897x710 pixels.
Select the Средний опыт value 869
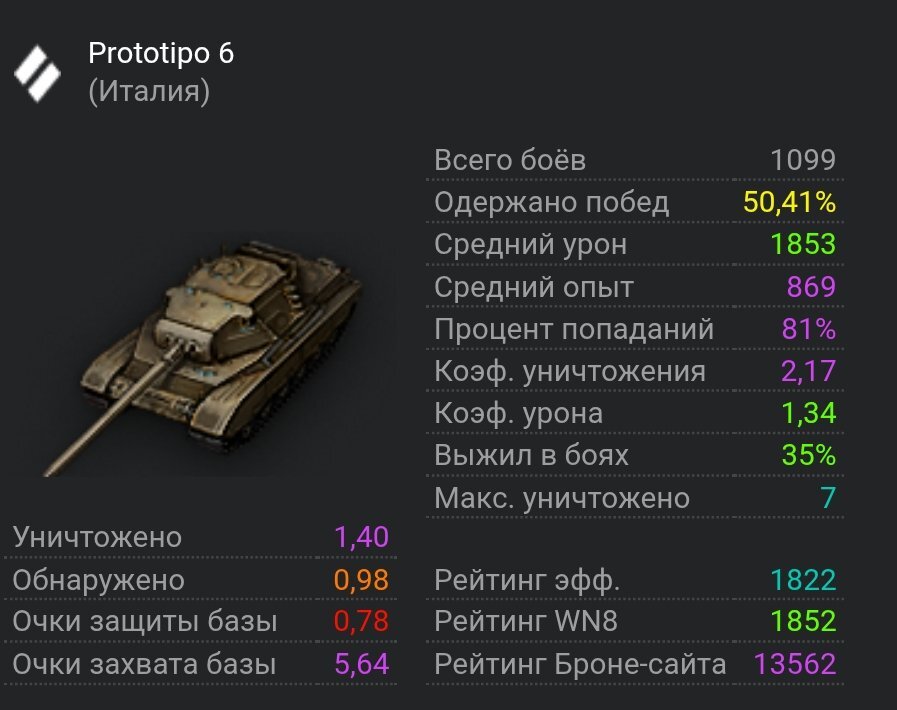pyautogui.click(x=811, y=288)
